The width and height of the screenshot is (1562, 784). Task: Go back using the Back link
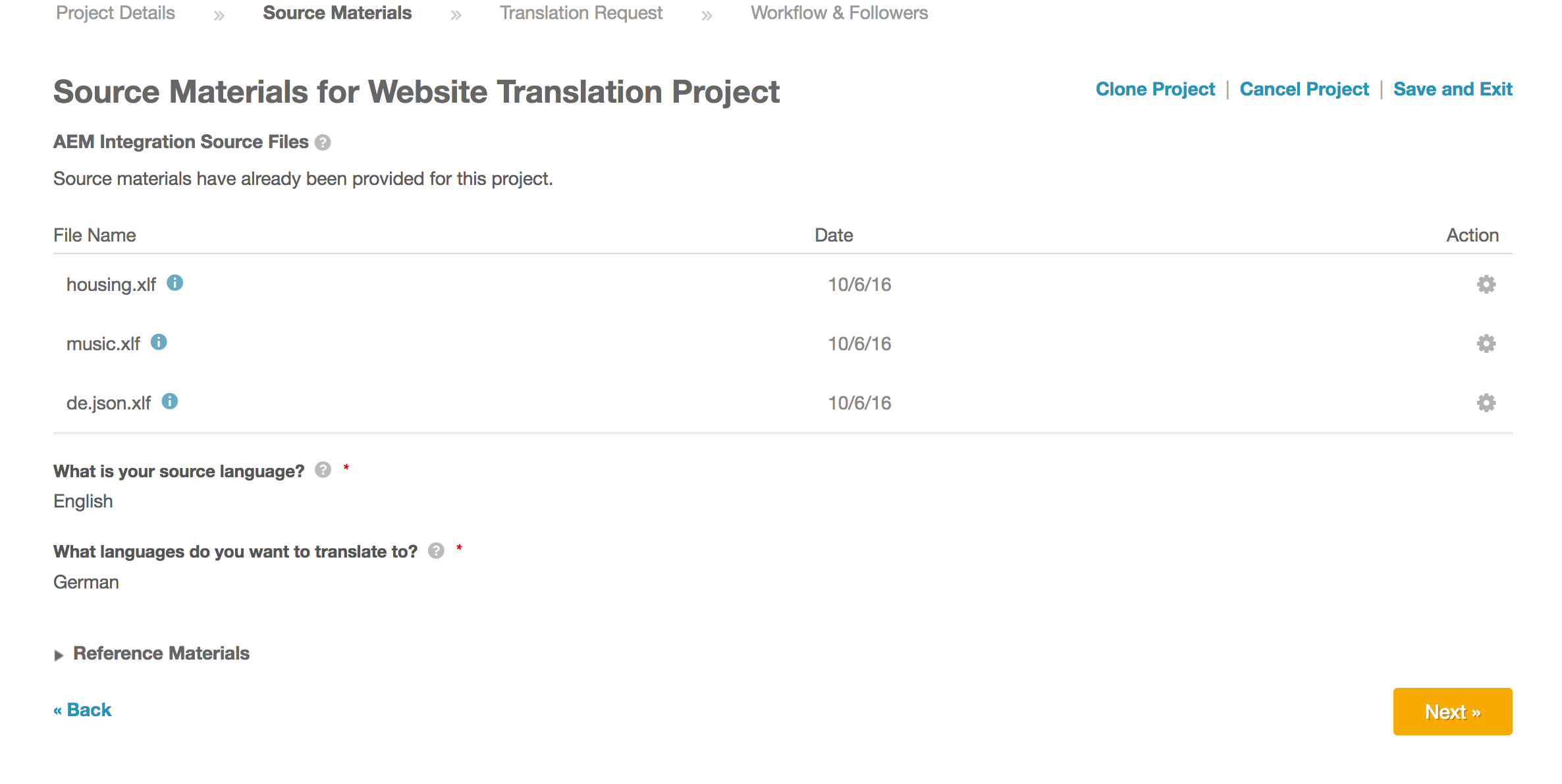click(83, 710)
